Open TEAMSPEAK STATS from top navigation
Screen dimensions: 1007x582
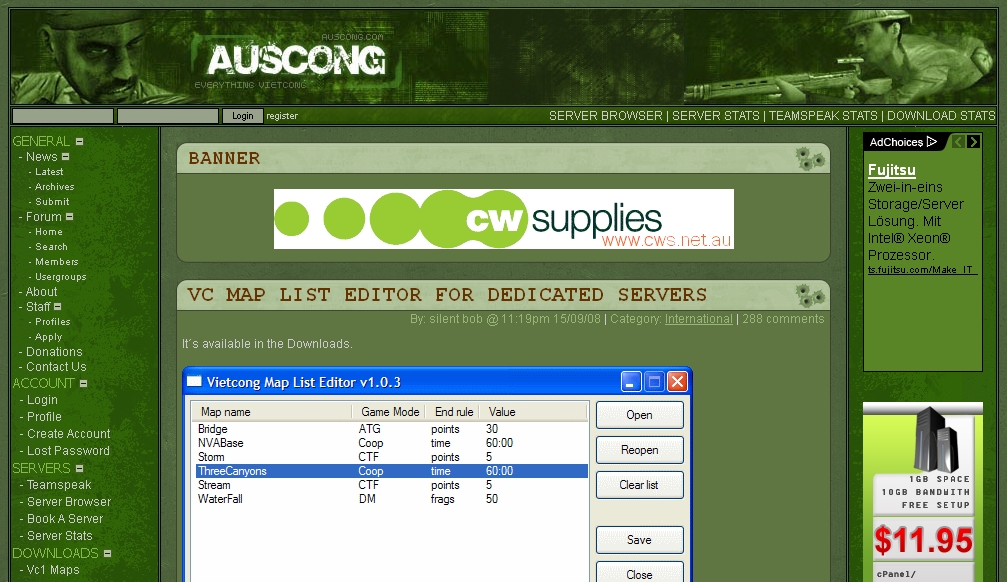coord(822,116)
